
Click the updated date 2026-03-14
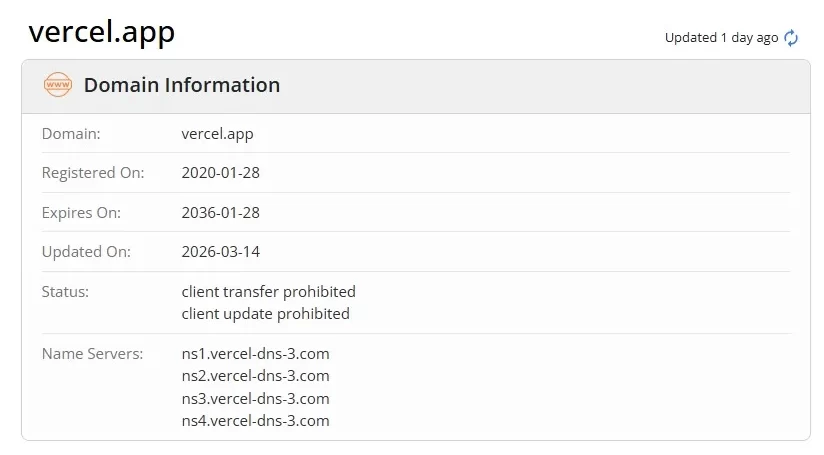coord(220,252)
